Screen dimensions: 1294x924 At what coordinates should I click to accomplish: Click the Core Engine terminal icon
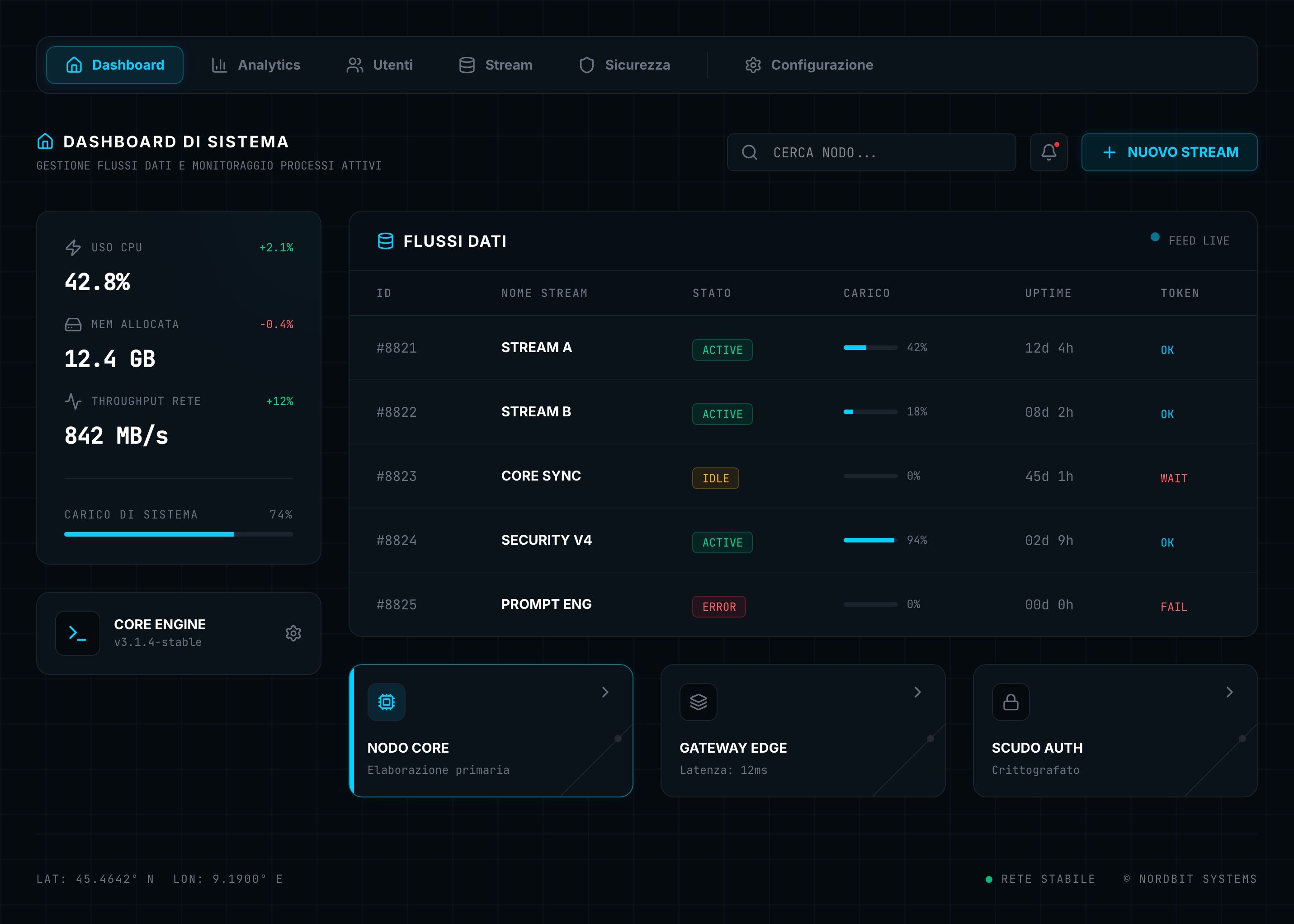77,633
